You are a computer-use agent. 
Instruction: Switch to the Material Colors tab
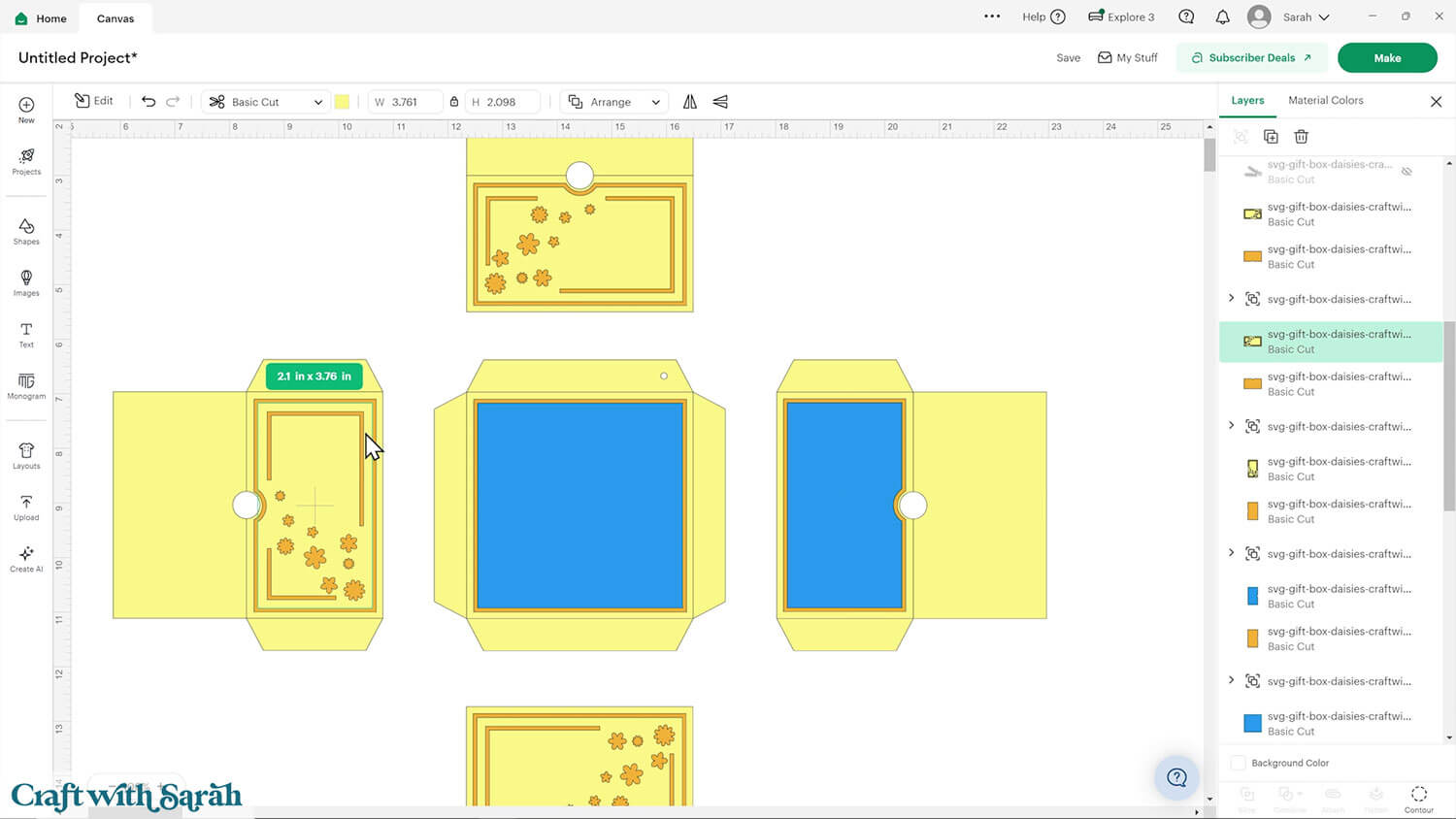(x=1325, y=101)
